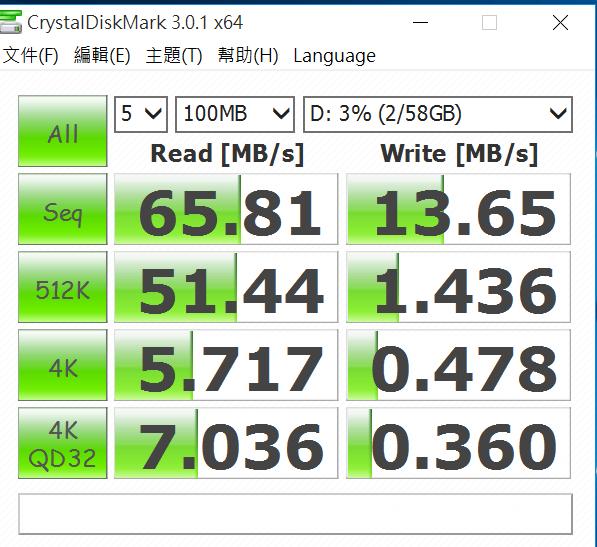
Task: Run all benchmarks with the All button
Action: click(x=63, y=131)
